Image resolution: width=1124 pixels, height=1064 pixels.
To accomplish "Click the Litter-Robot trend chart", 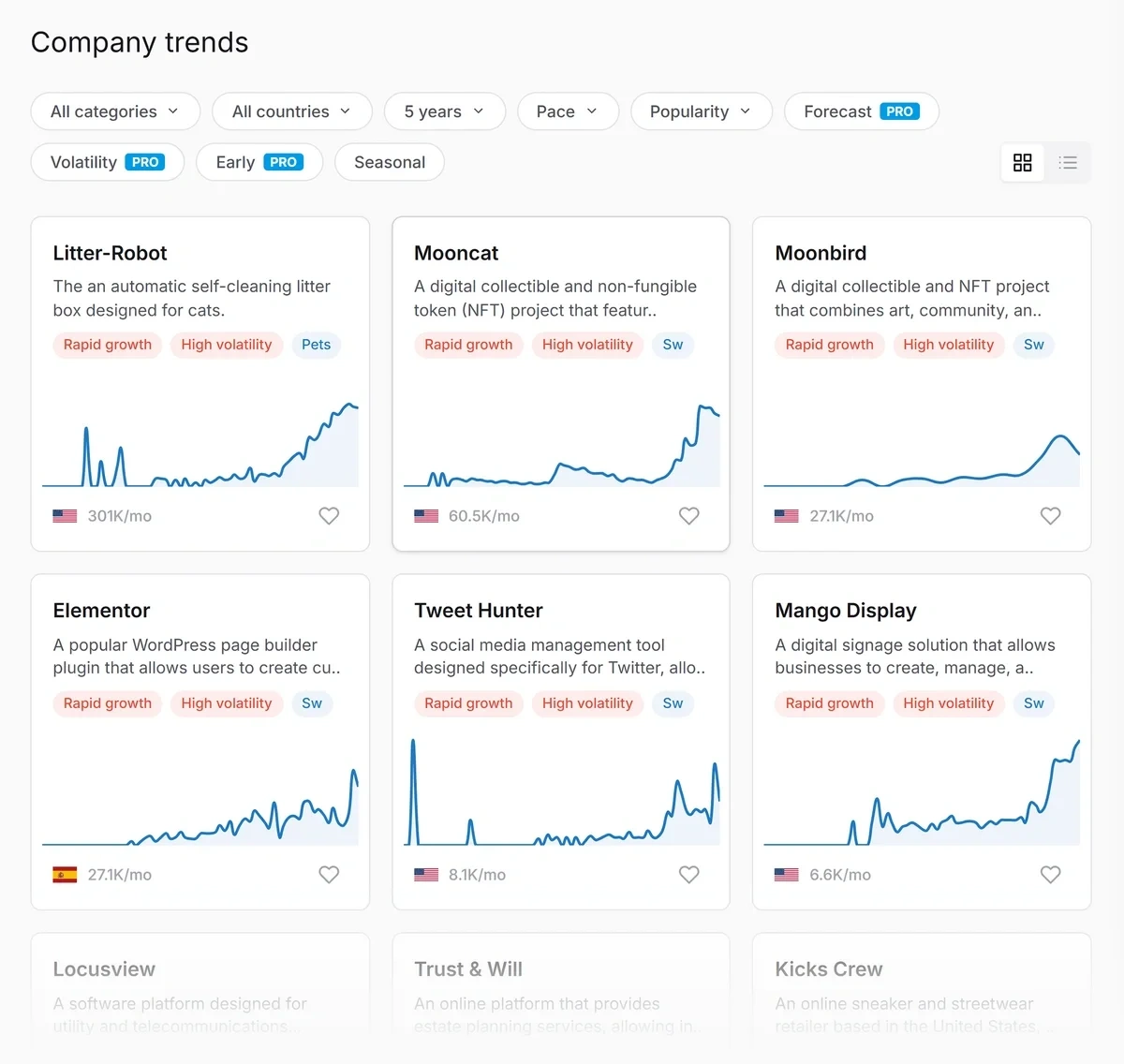I will pos(200,445).
